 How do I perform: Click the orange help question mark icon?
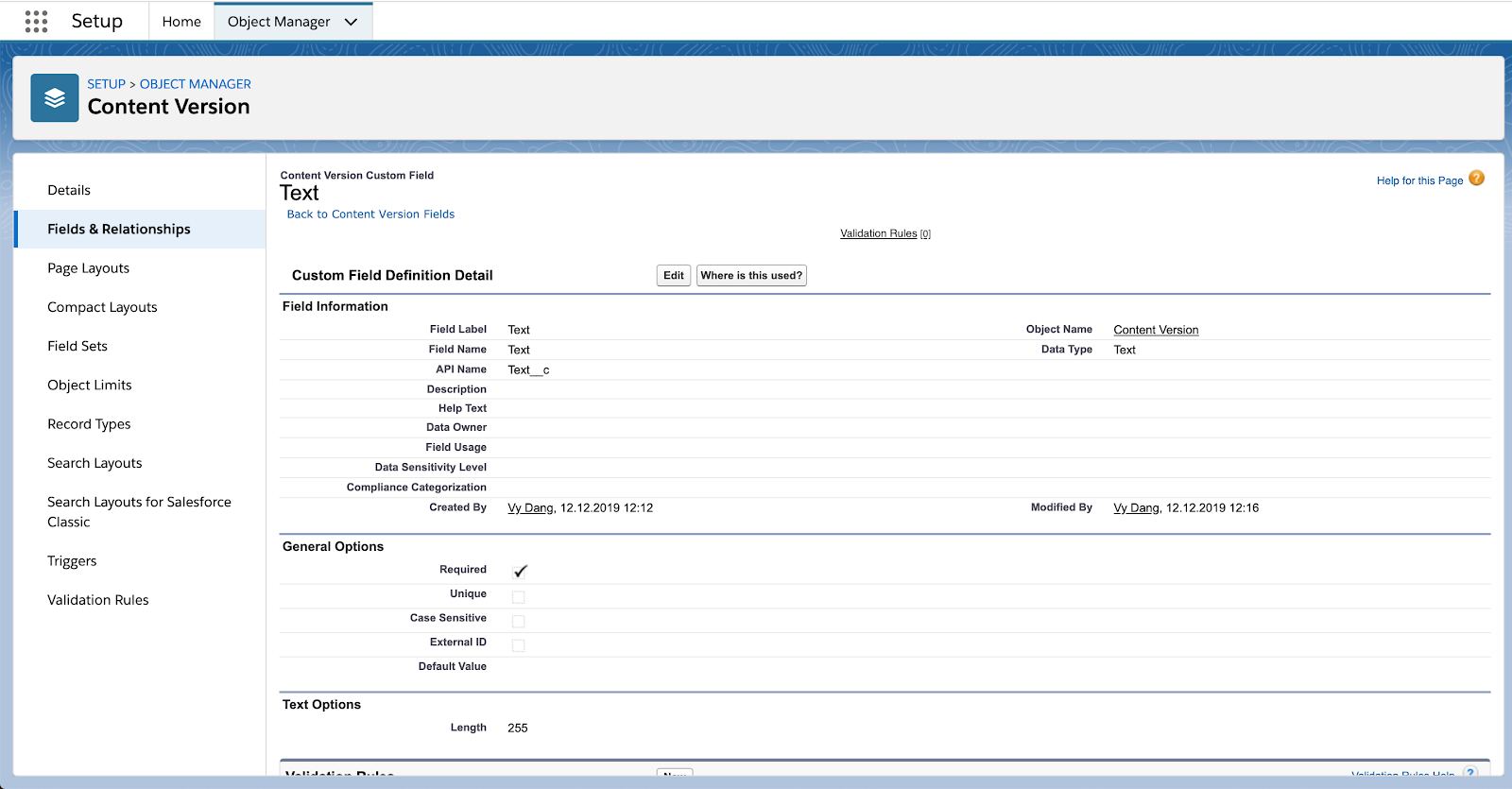[1476, 178]
